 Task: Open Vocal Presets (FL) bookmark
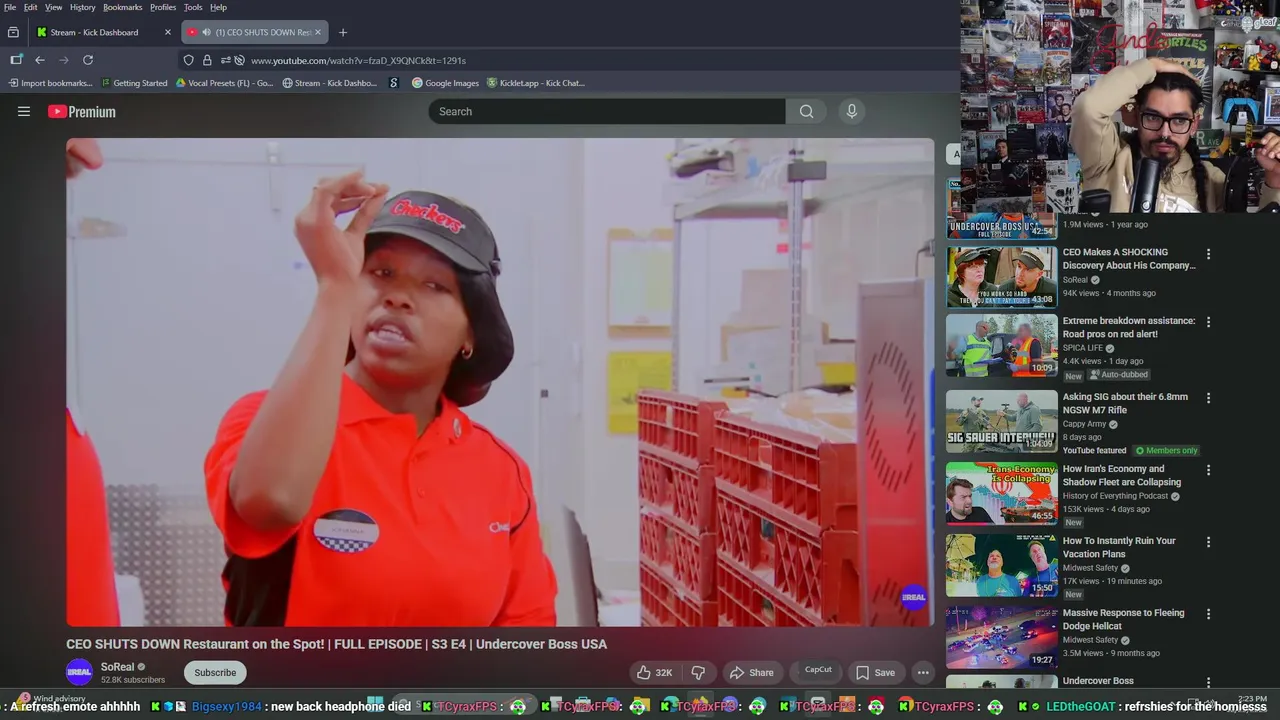224,83
